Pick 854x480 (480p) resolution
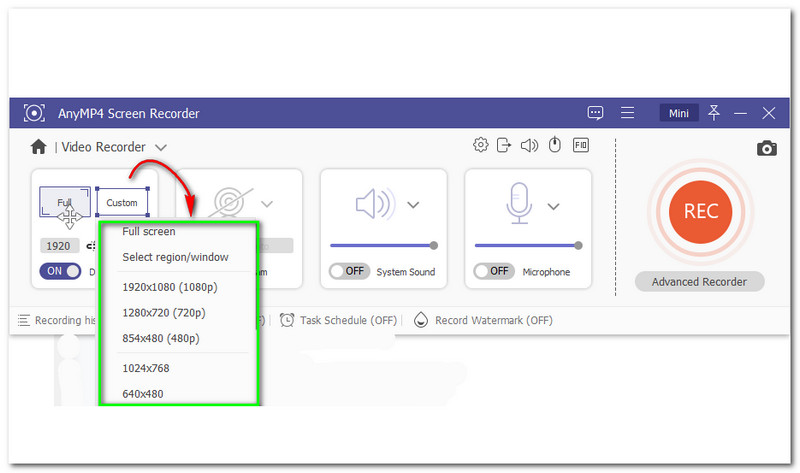Viewport: 800px width, 473px height. (160, 338)
